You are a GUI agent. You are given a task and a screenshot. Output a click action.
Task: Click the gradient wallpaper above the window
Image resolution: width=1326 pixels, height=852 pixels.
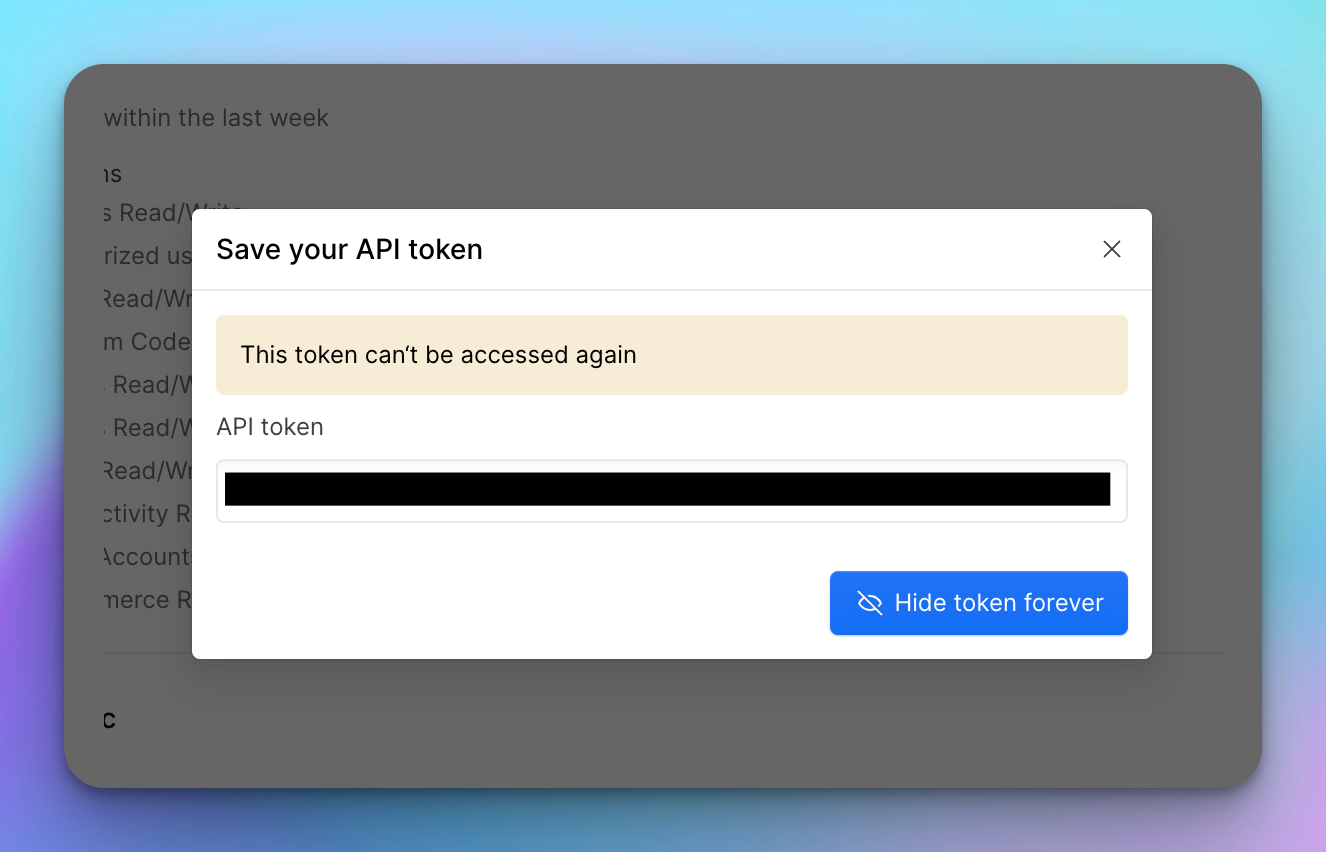(x=663, y=30)
